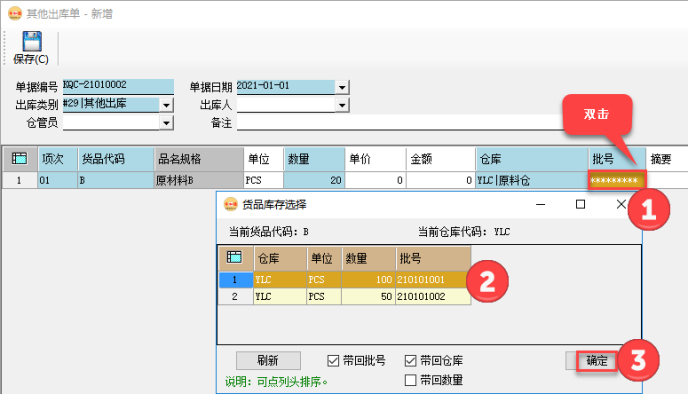Click the 项次 column header

(57, 159)
